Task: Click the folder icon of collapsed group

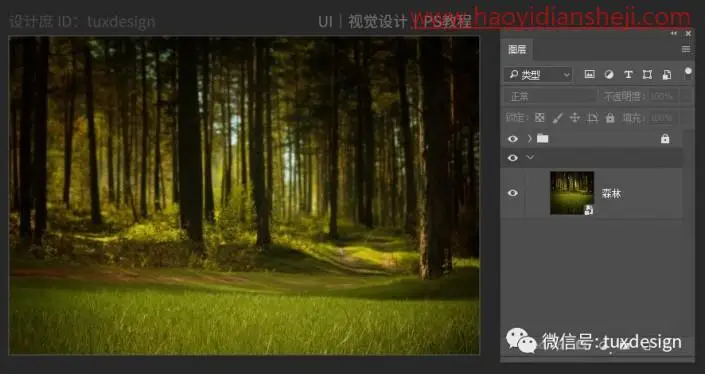Action: point(543,138)
